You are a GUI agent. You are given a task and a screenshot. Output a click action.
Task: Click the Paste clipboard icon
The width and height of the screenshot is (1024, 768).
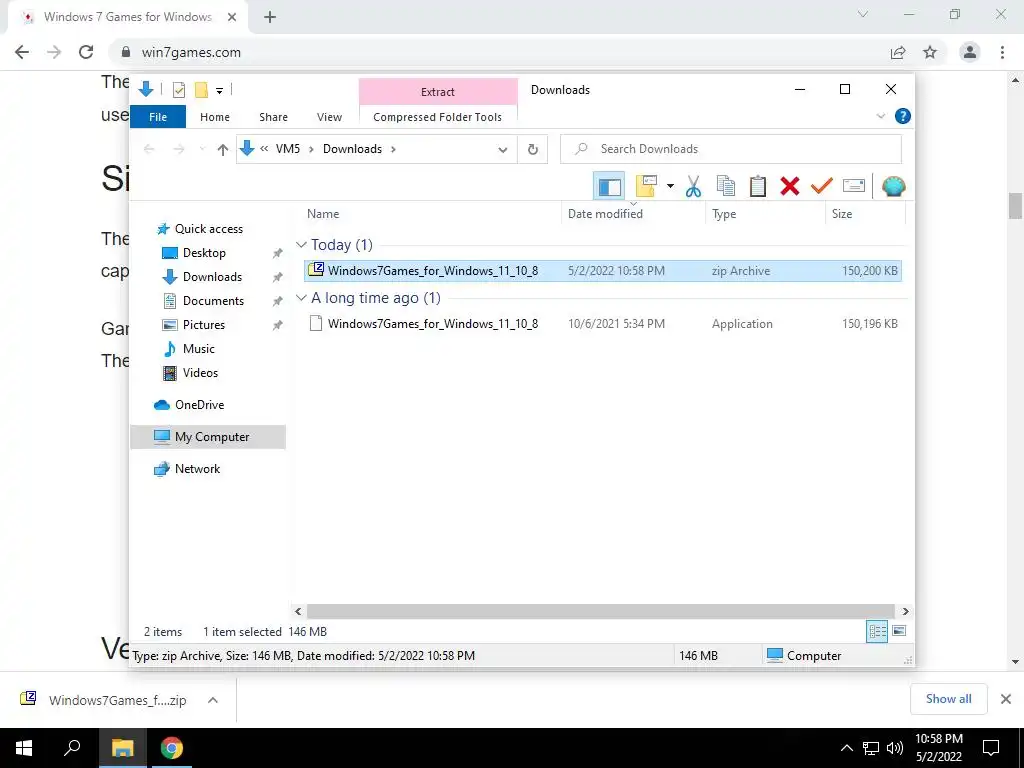758,186
